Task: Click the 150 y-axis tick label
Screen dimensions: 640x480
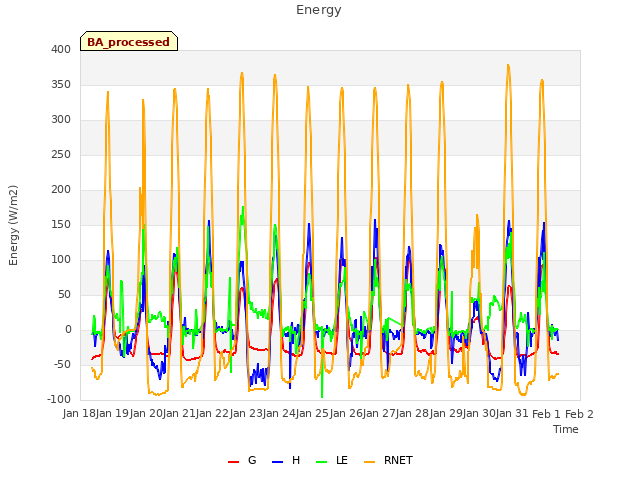Action: point(61,224)
